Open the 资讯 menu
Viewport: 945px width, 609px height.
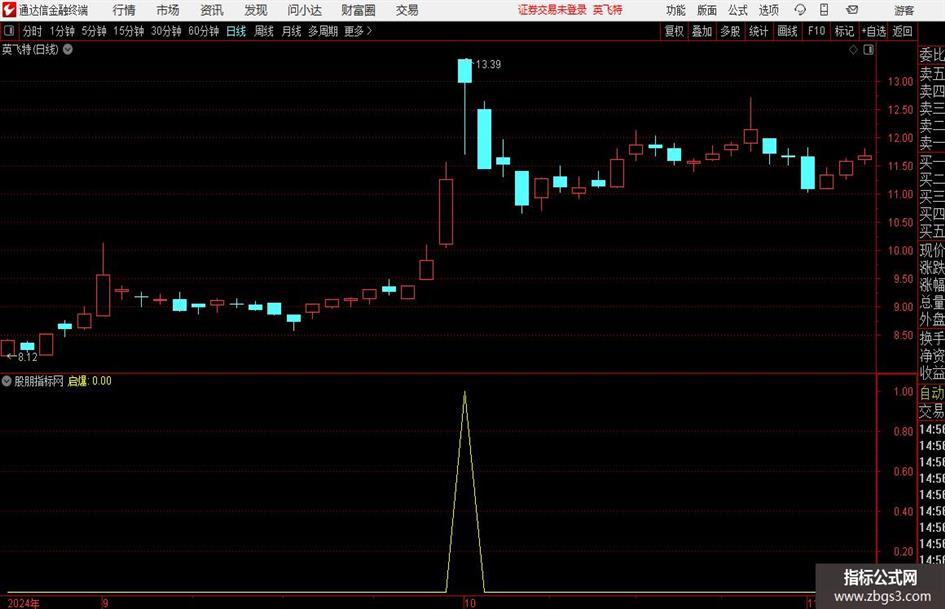click(x=212, y=10)
